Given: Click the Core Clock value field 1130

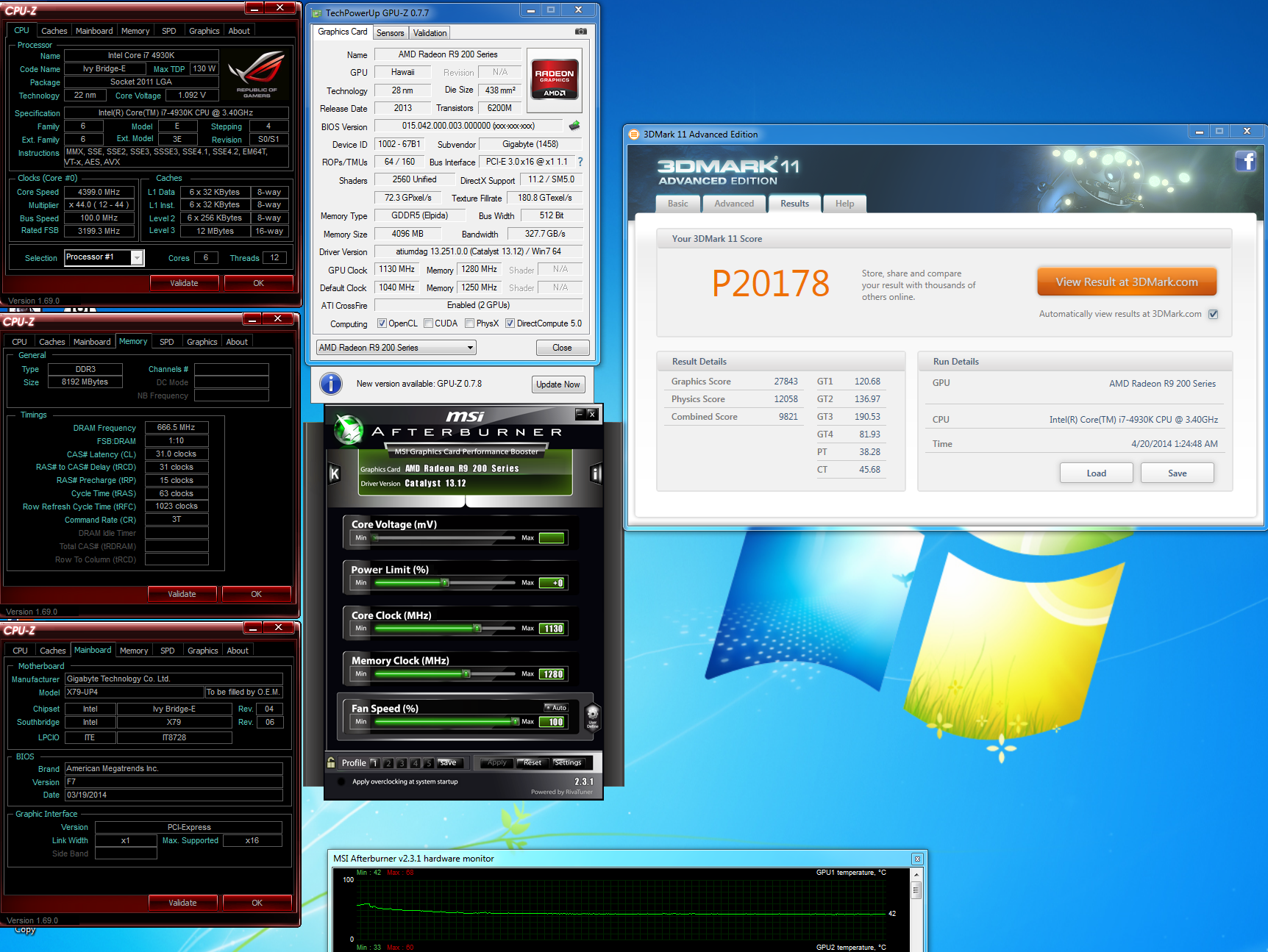Looking at the screenshot, I should click(x=552, y=629).
